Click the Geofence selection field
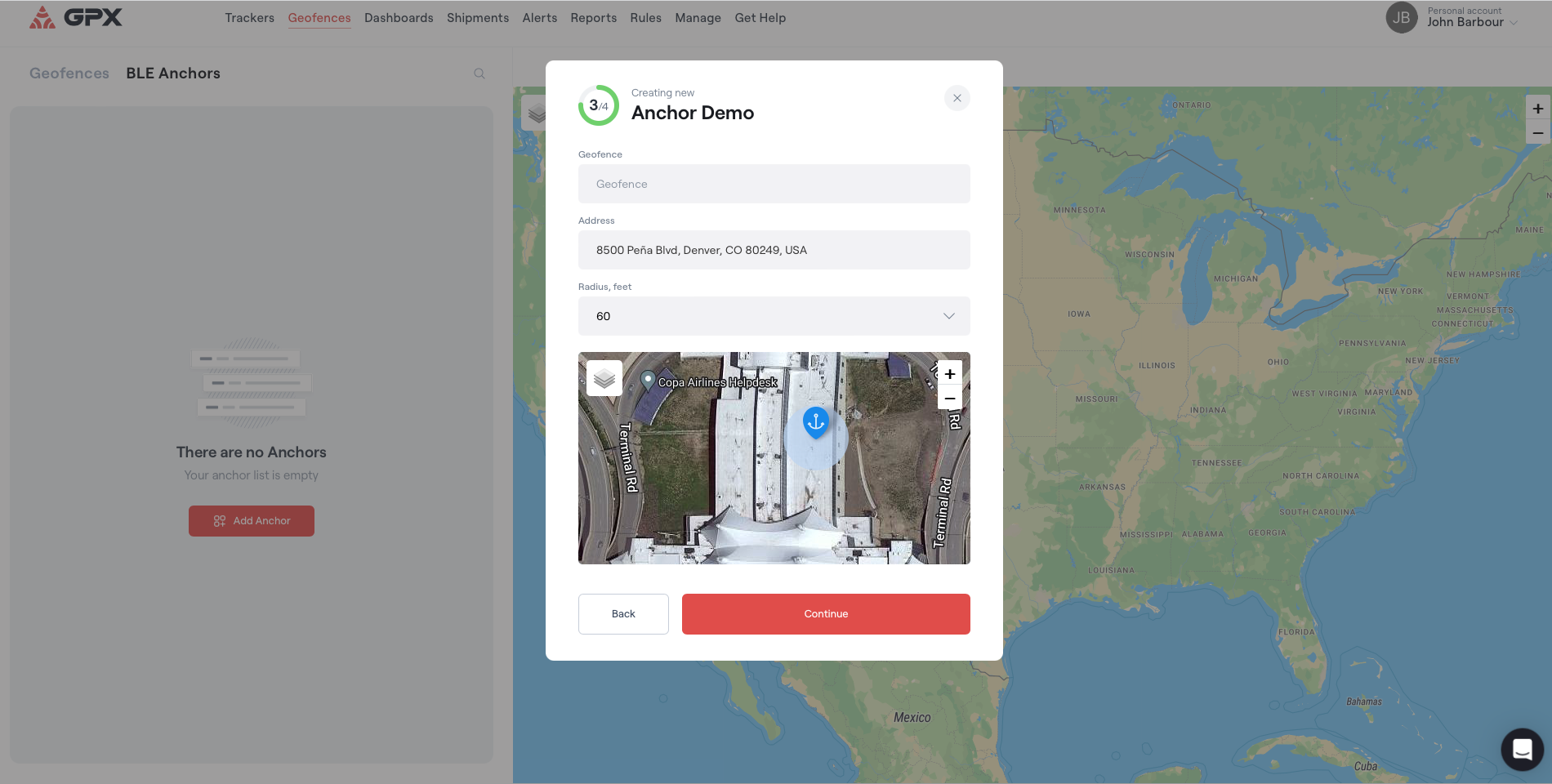 (774, 184)
